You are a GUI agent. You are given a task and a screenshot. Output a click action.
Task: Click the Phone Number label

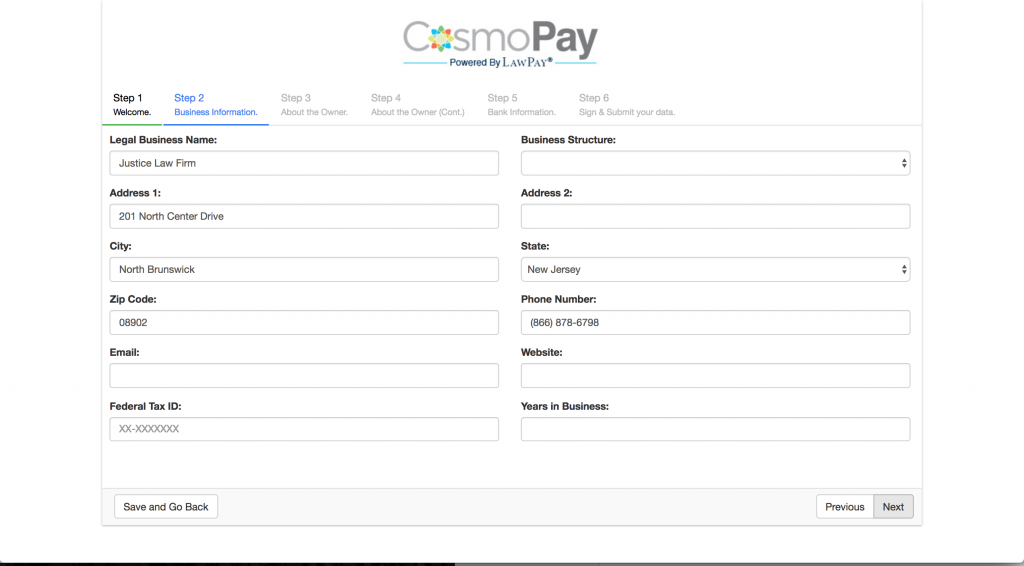[558, 299]
